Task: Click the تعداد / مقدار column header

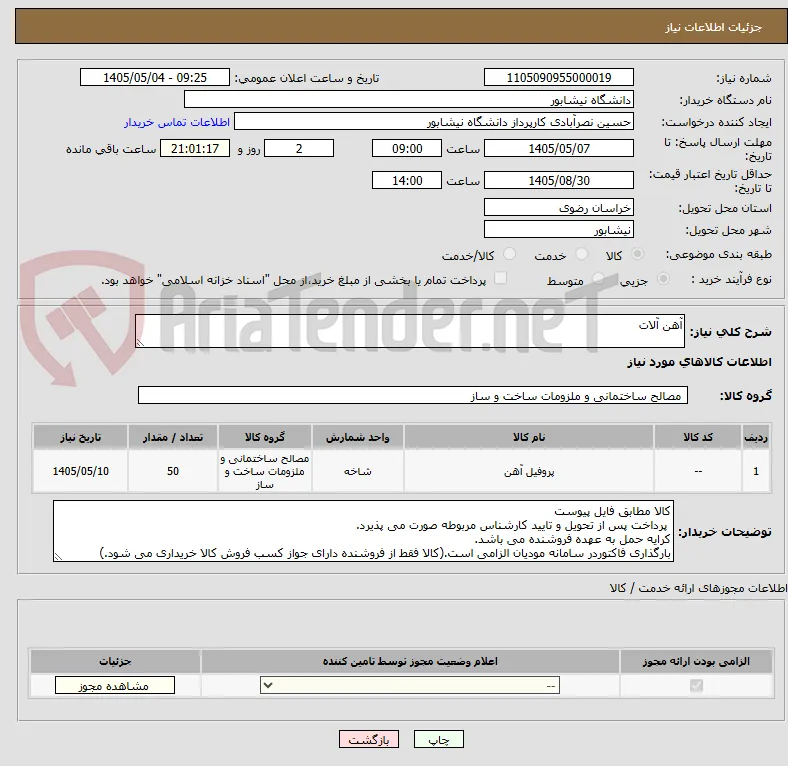Action: (173, 437)
